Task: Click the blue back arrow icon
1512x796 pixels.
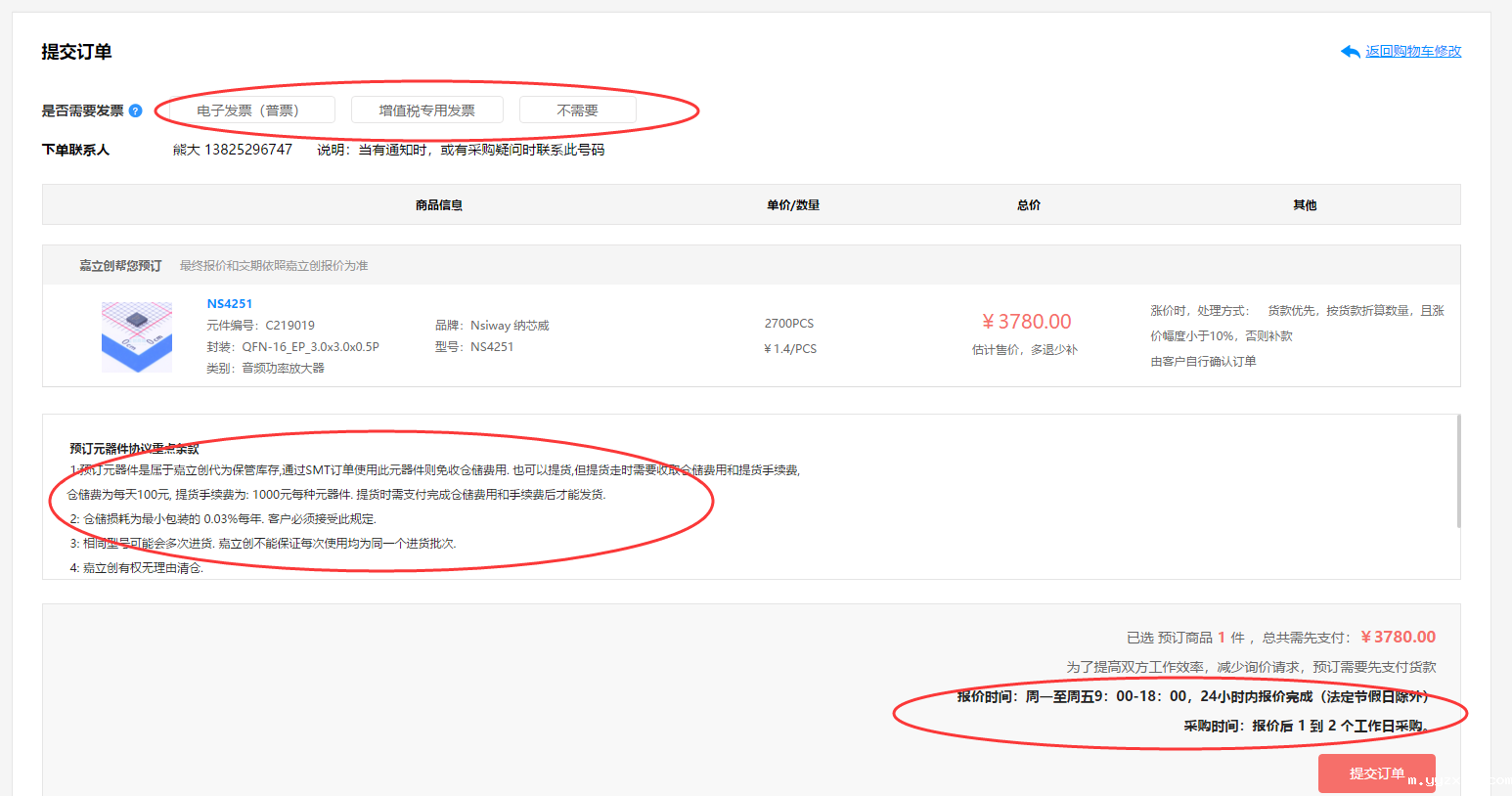Action: [1350, 52]
